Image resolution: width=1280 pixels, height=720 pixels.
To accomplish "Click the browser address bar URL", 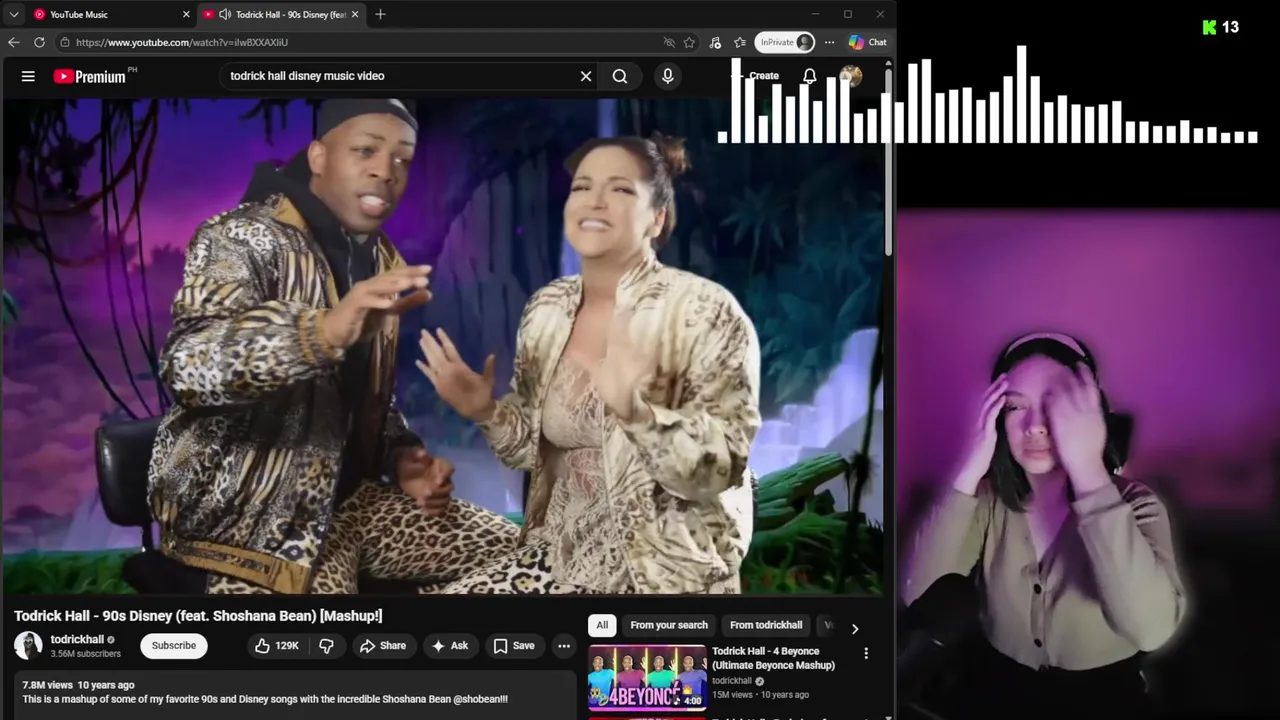I will click(x=182, y=42).
